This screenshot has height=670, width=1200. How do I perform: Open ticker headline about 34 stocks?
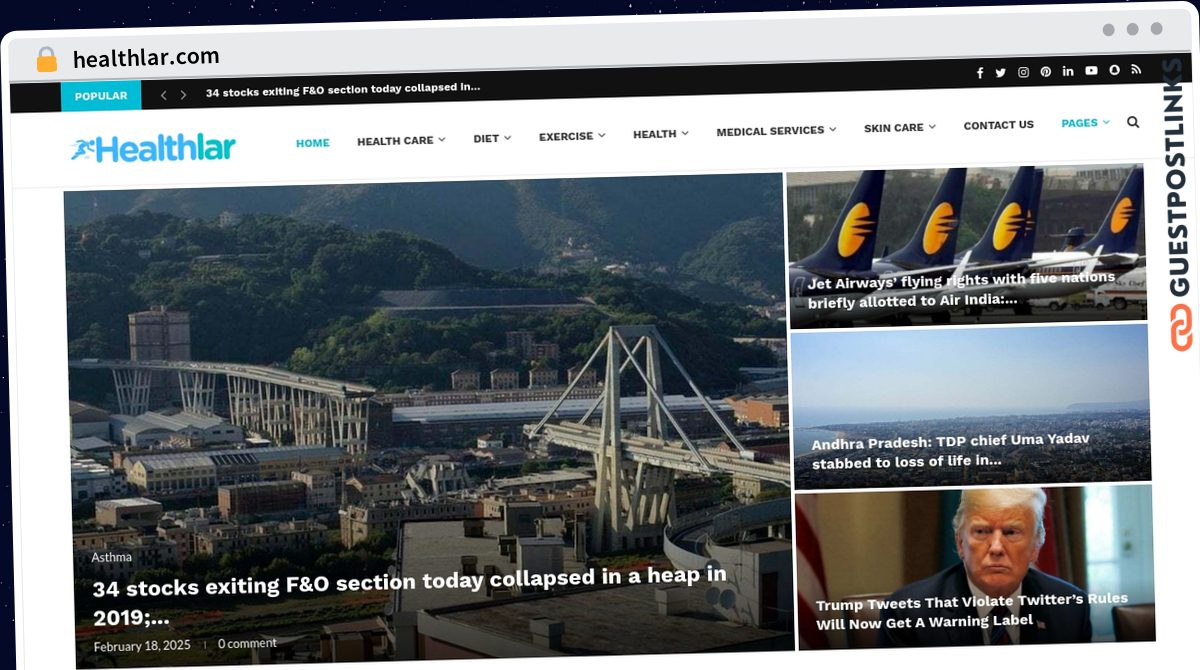coord(343,88)
